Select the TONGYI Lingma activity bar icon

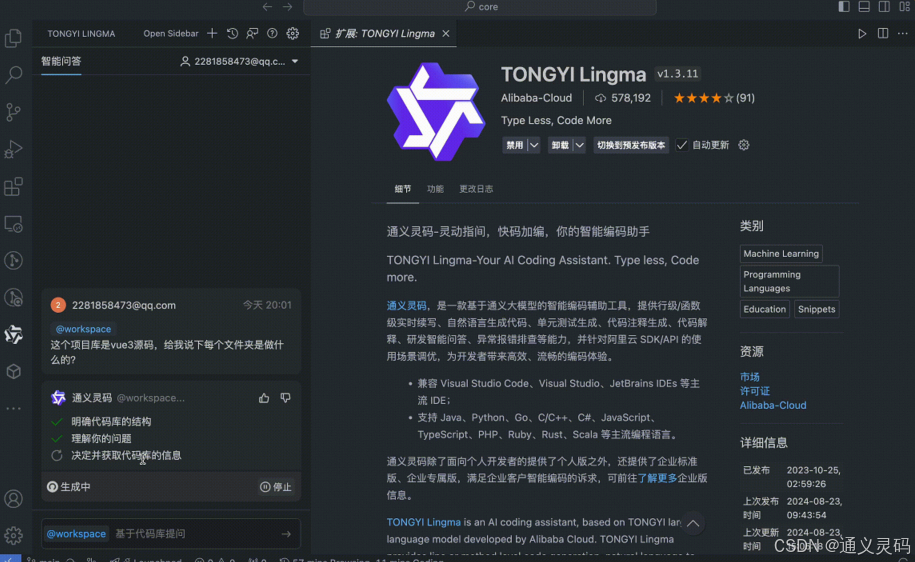pos(13,334)
